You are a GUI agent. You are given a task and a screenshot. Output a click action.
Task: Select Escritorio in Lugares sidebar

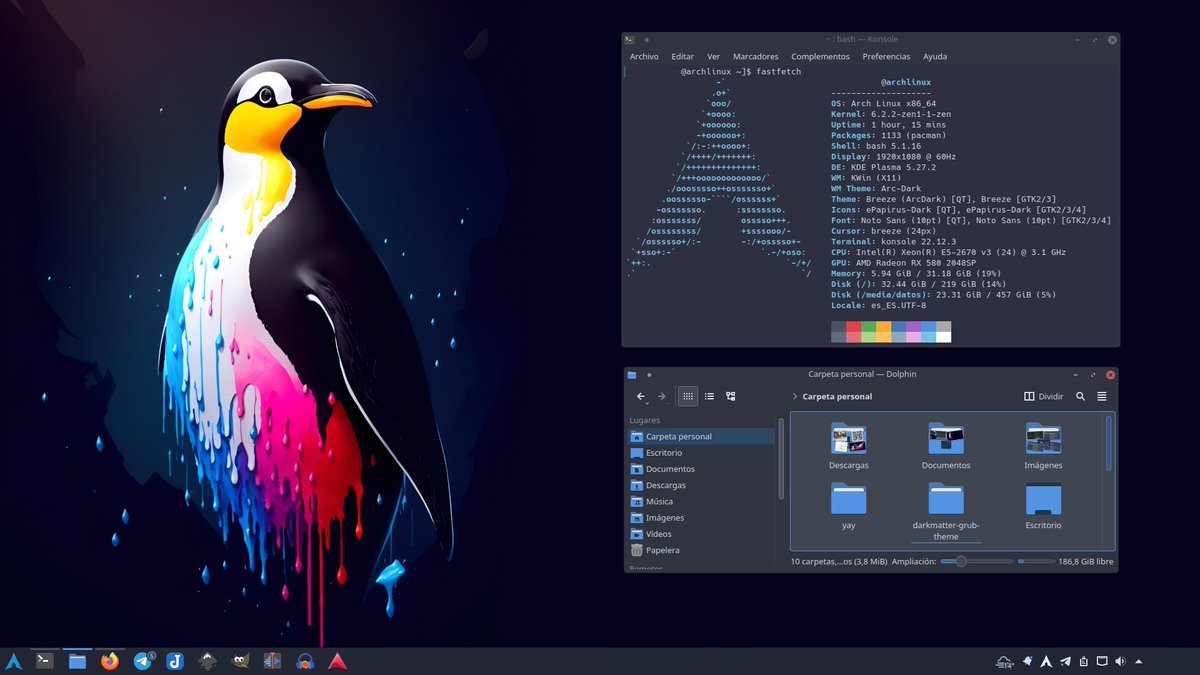tap(701, 453)
